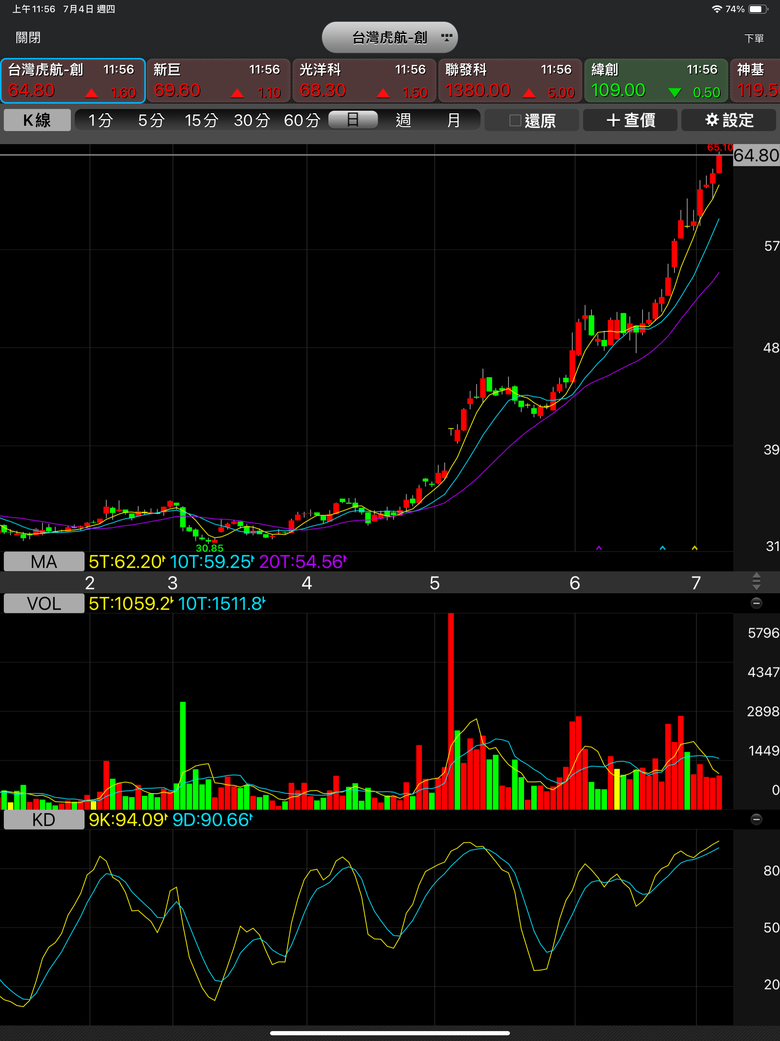The image size is (780, 1041).
Task: Switch to 週 weekly interval
Action: (403, 120)
